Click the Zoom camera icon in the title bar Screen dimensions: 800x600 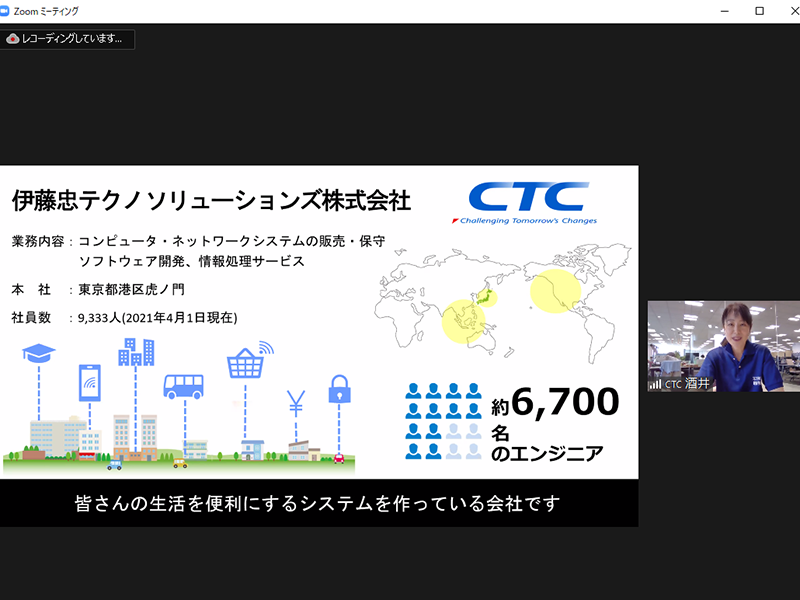[x=10, y=9]
